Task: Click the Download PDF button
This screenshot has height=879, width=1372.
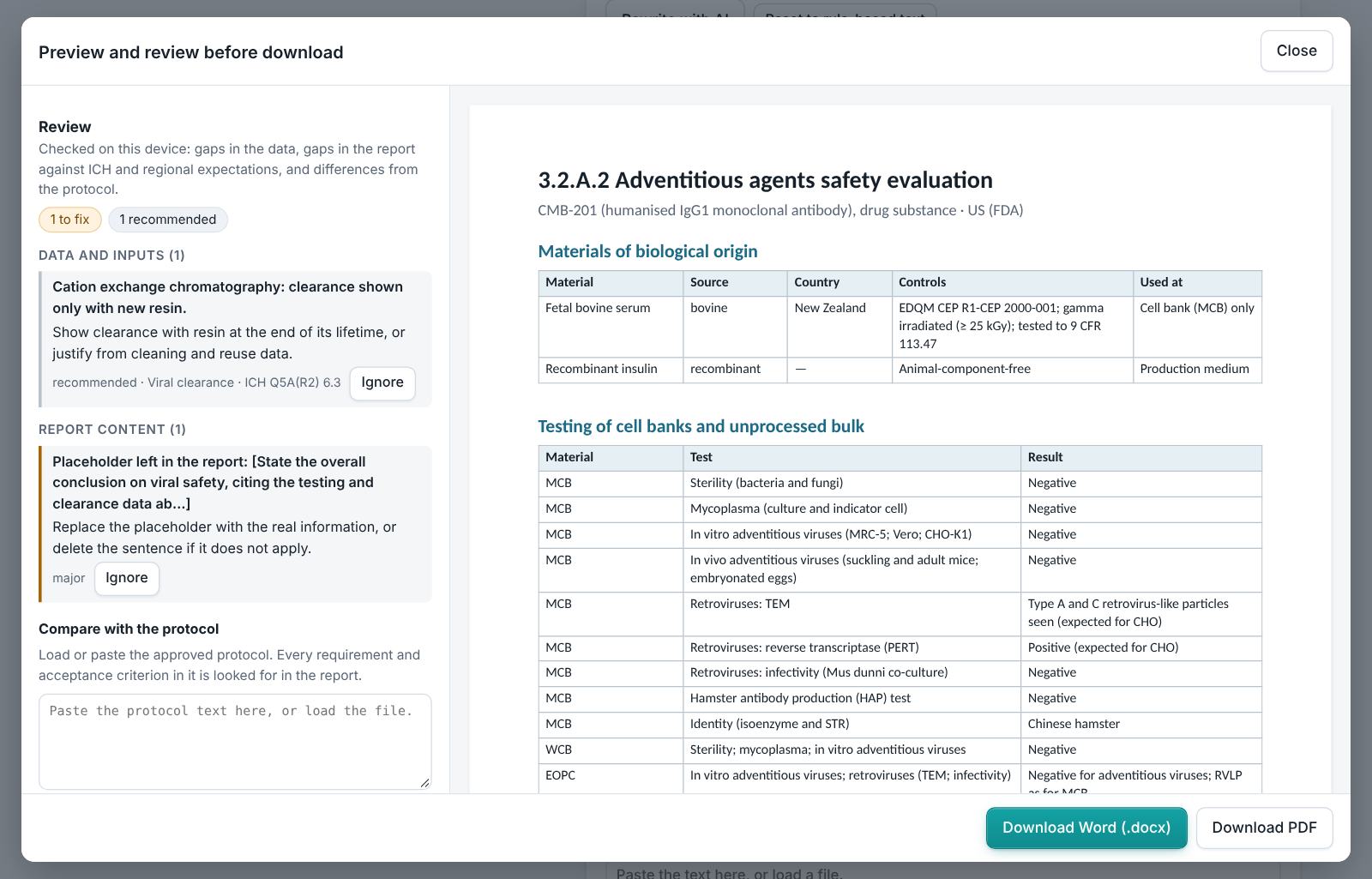Action: point(1264,828)
